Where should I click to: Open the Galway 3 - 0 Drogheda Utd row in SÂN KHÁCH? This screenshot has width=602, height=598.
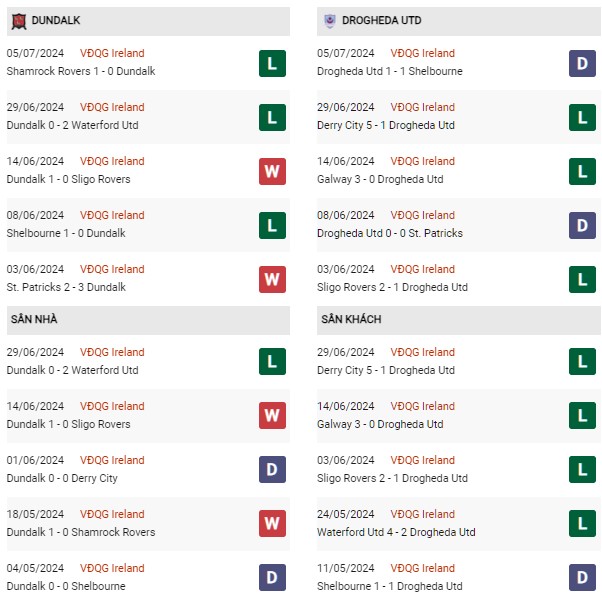[380, 425]
